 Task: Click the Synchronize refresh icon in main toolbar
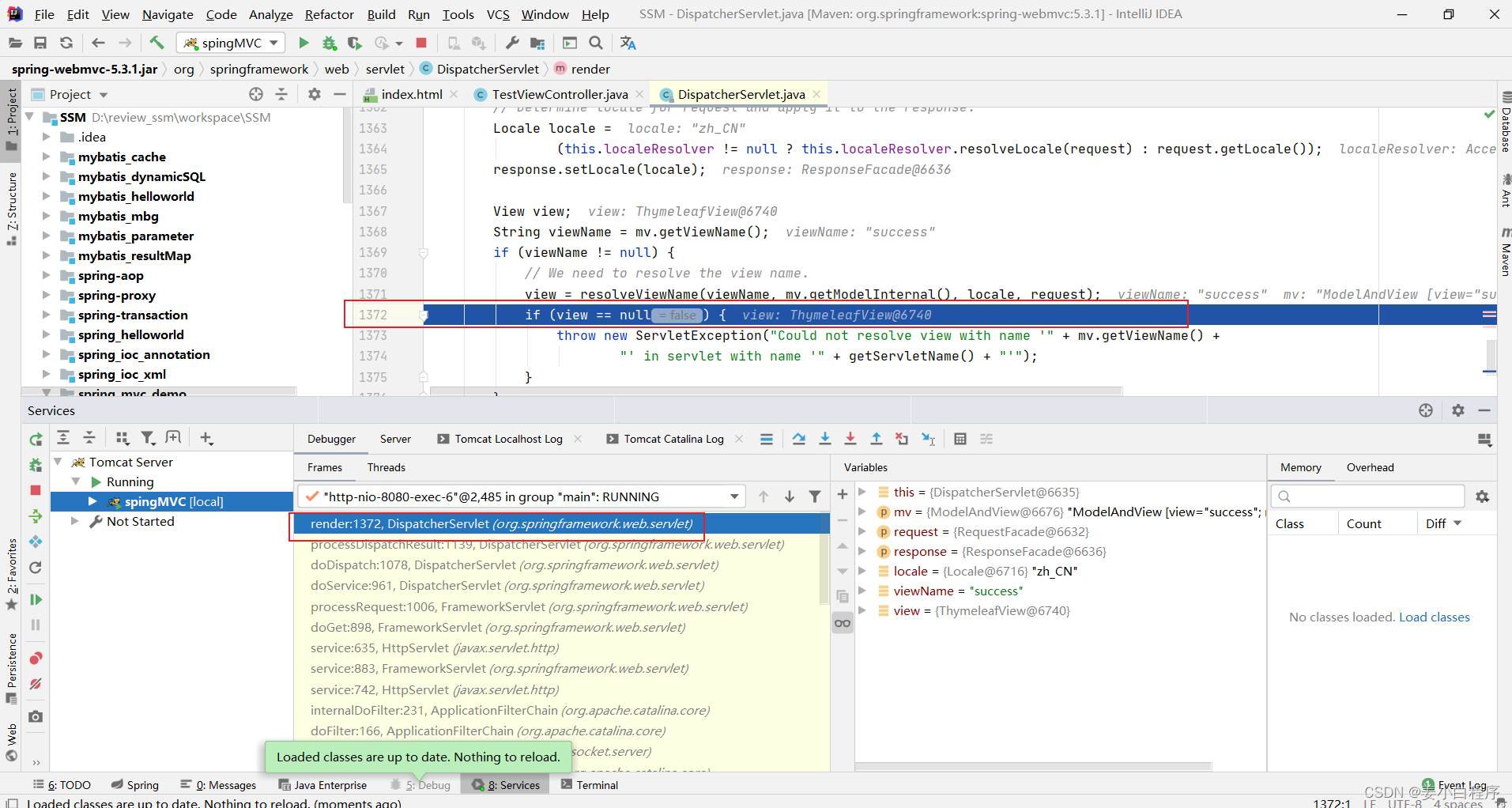point(66,43)
